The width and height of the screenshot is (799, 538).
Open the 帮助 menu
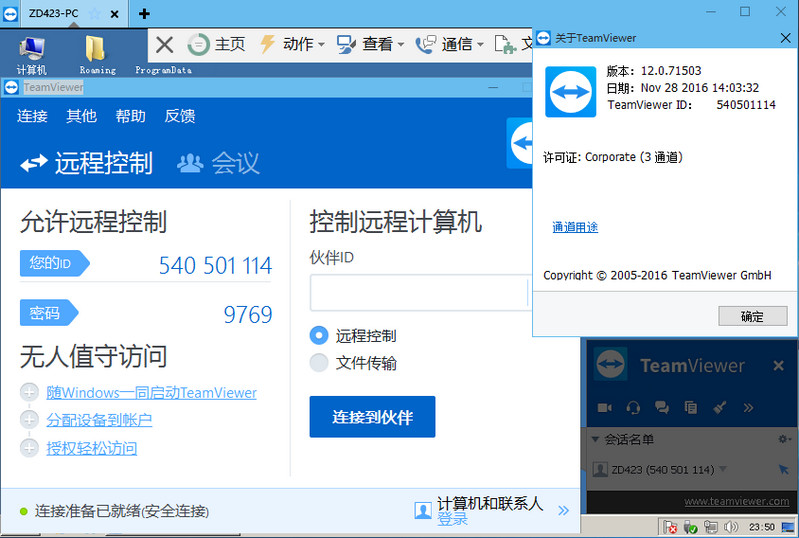130,116
